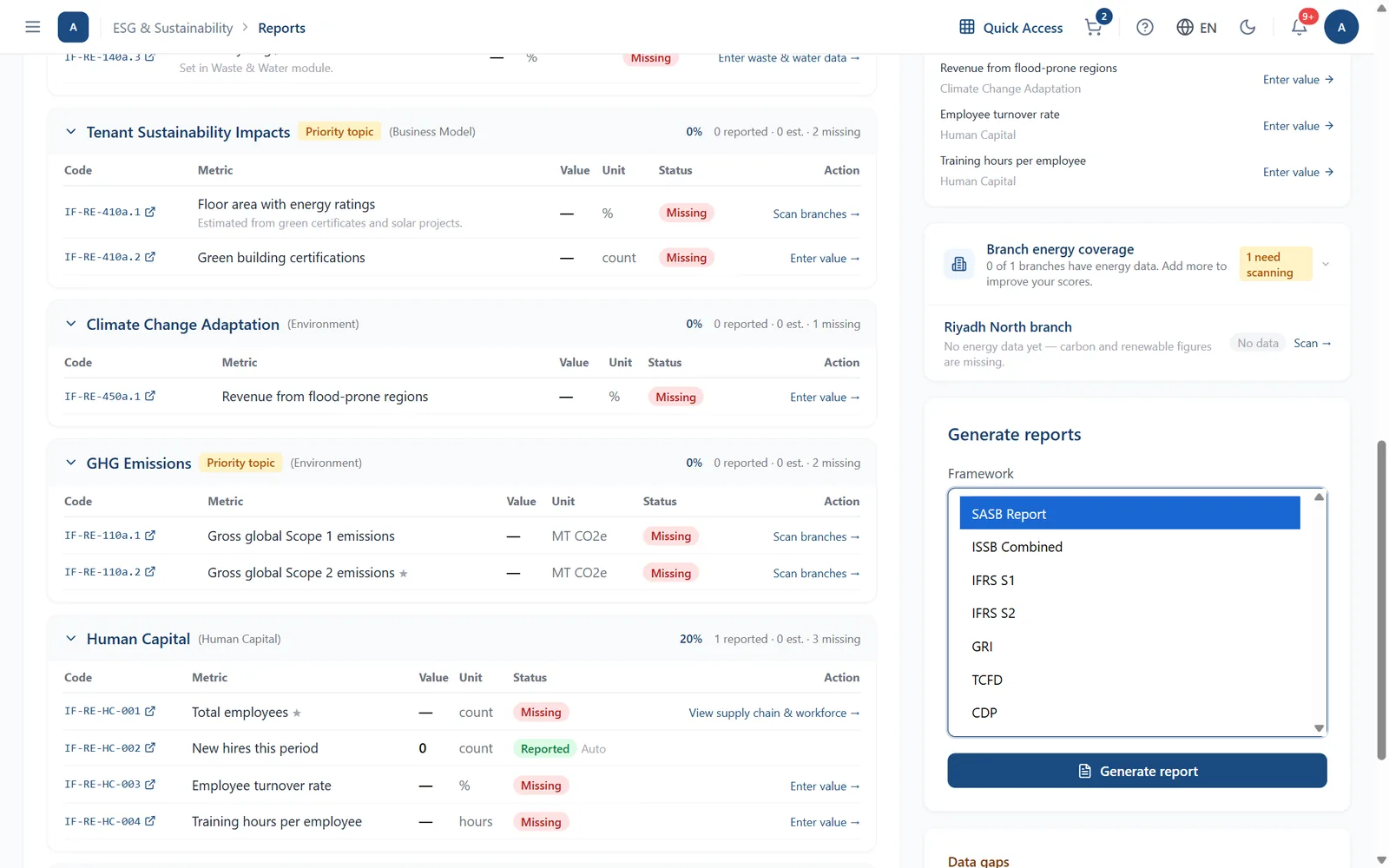
Task: Click Scan branches for Floor area with energy ratings
Action: click(x=816, y=214)
